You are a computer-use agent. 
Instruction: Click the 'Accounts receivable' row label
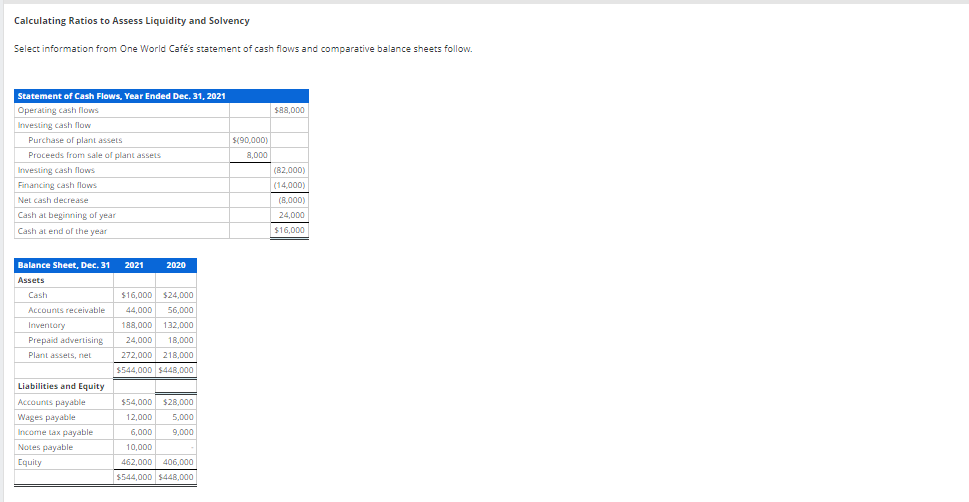pyautogui.click(x=67, y=310)
